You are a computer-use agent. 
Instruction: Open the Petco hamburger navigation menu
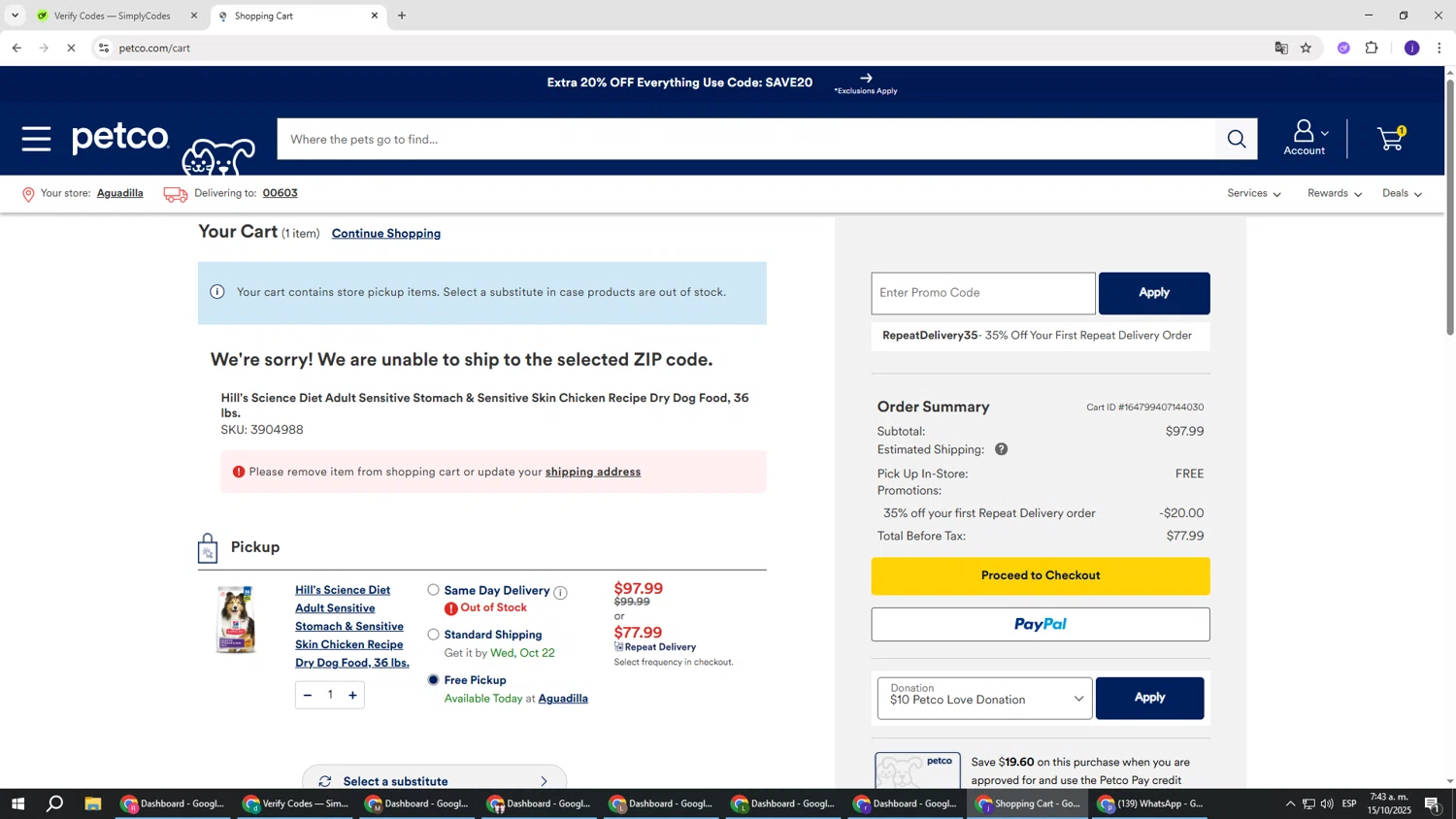[37, 139]
